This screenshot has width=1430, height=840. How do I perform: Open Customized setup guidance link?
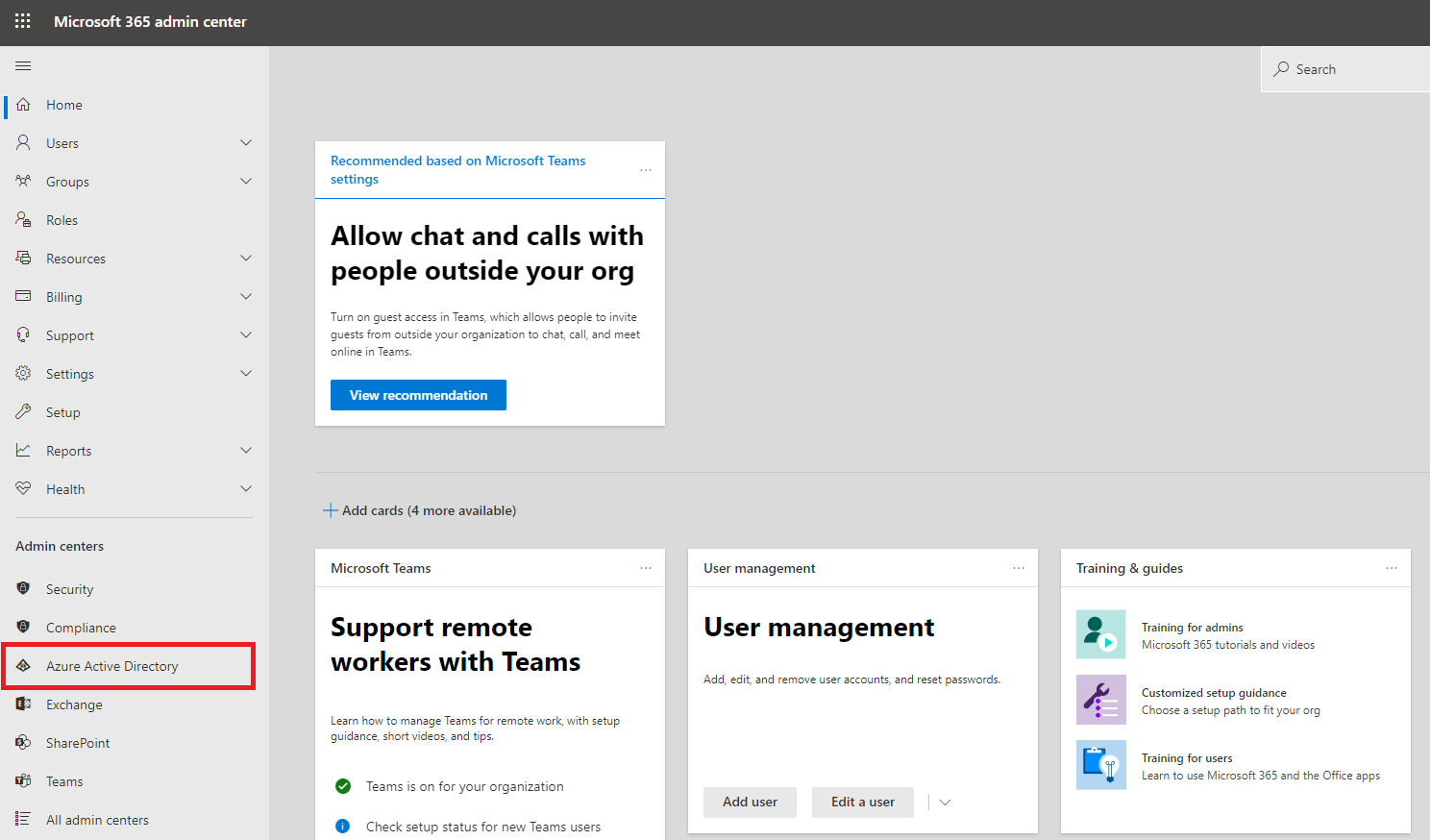(x=1214, y=693)
